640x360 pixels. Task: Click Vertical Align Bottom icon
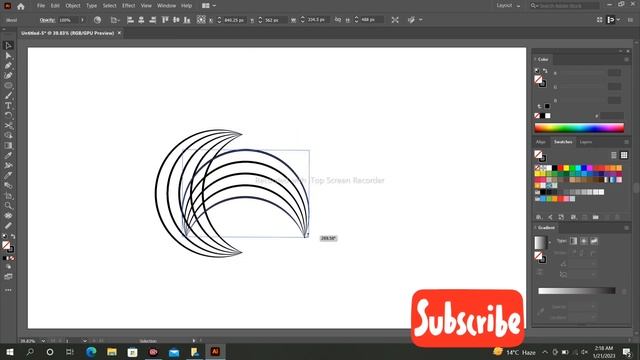pyautogui.click(x=187, y=20)
